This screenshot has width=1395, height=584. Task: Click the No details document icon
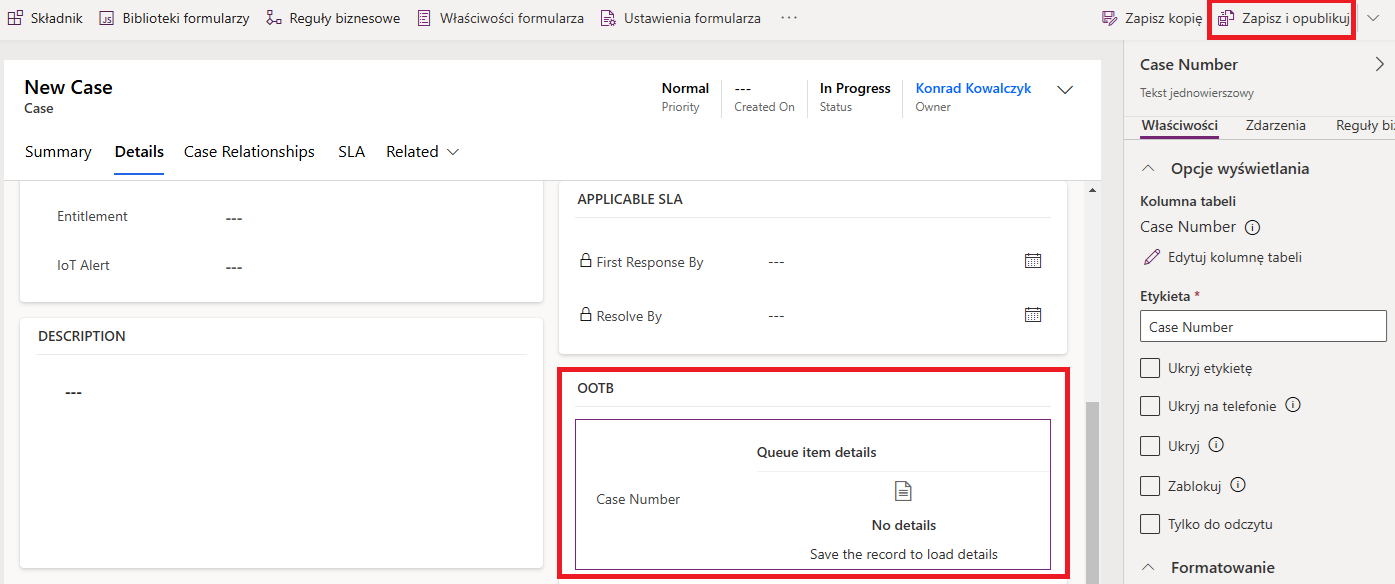tap(903, 491)
